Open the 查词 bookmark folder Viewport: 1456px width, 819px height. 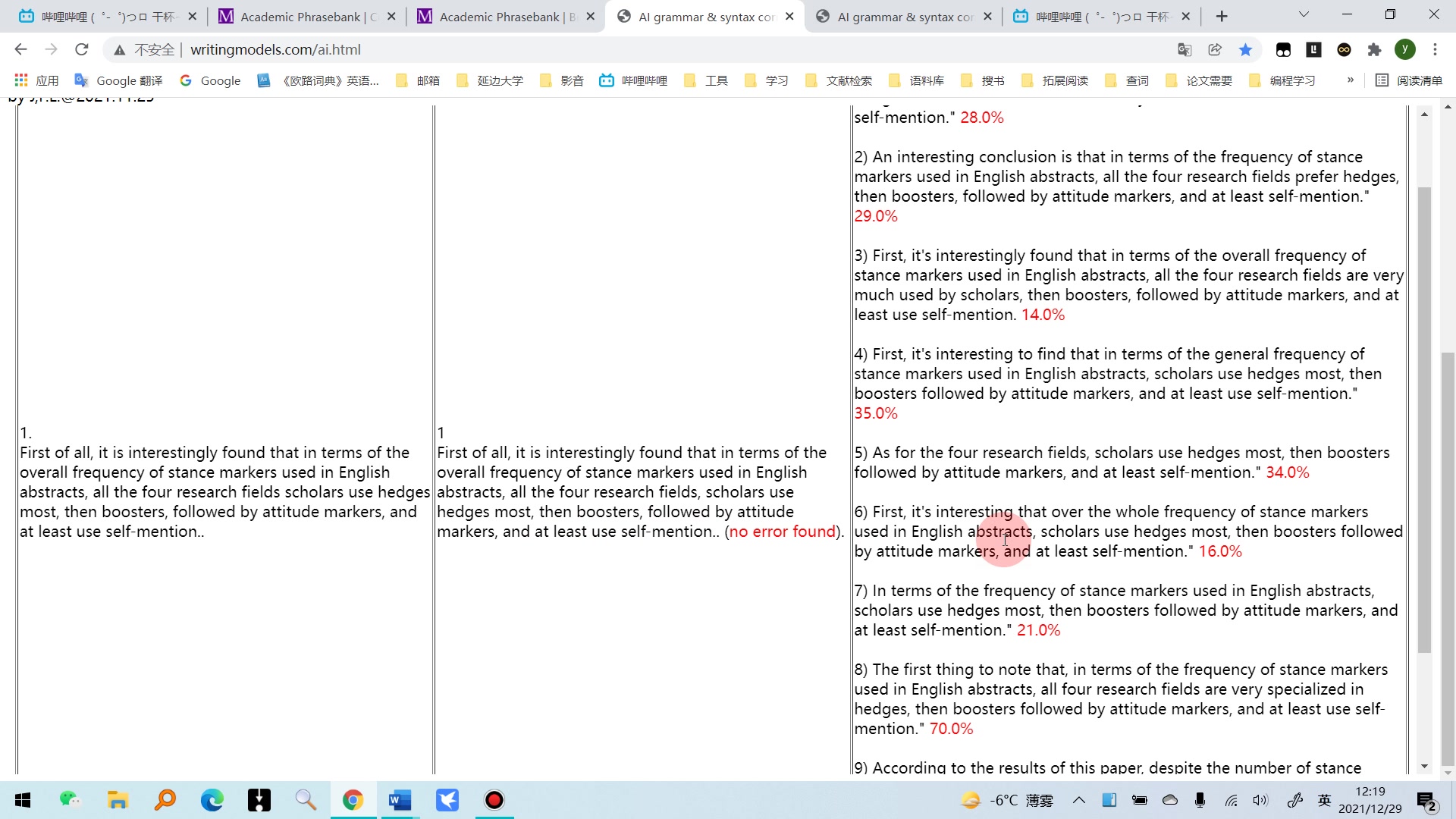(x=1127, y=80)
